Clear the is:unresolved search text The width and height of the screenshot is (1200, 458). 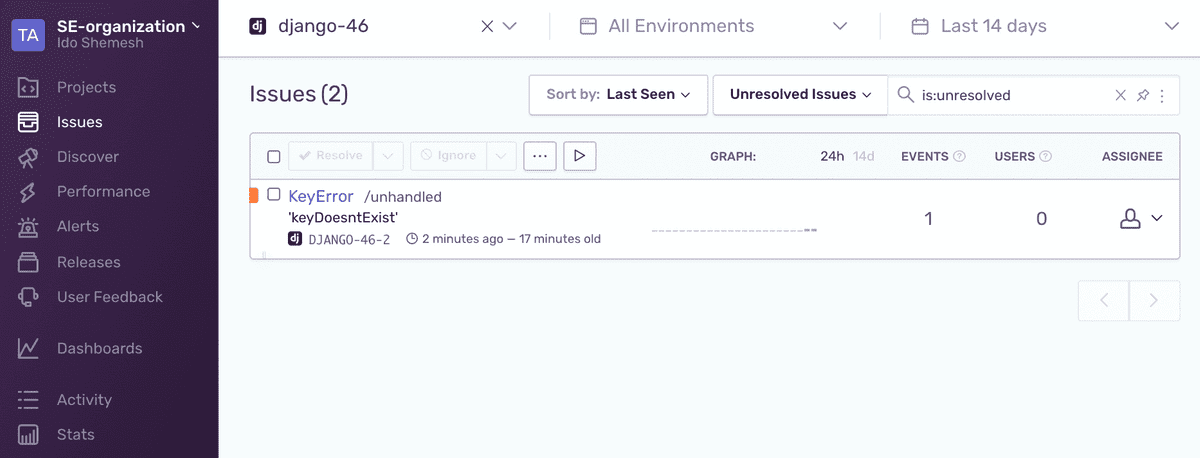1121,95
